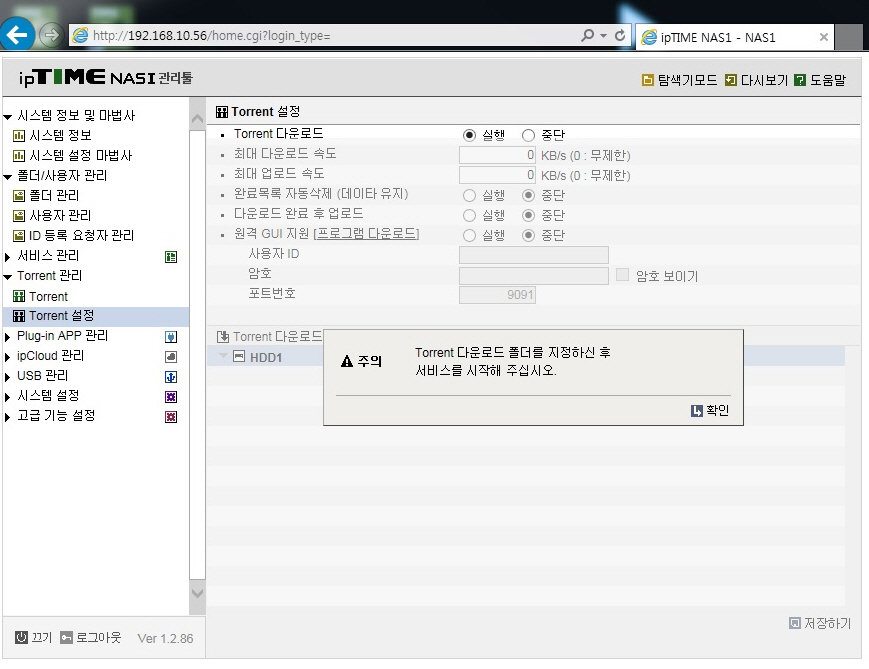Click the sidebar scrollbar down arrow

[197, 593]
